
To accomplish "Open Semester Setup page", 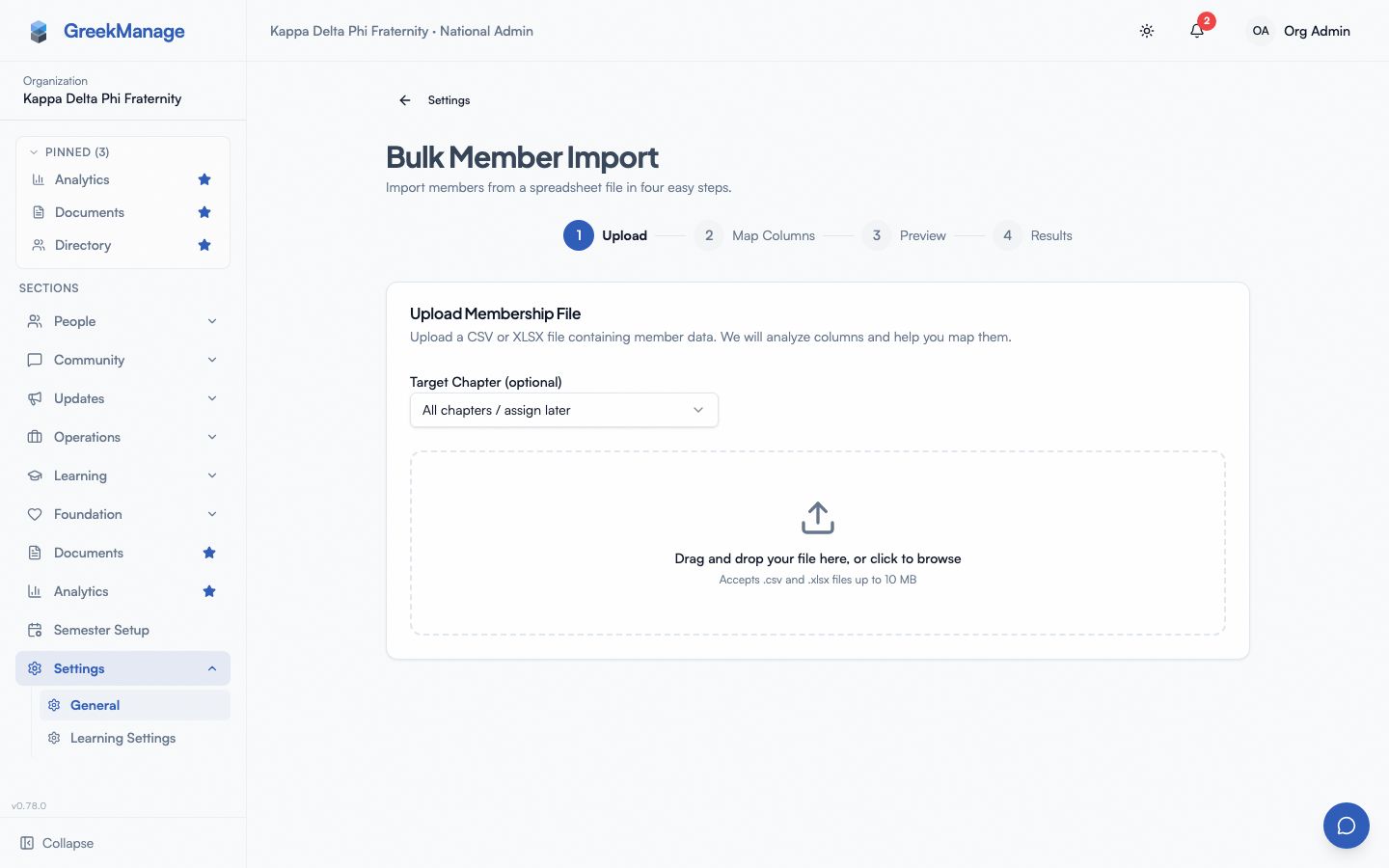I will point(123,630).
